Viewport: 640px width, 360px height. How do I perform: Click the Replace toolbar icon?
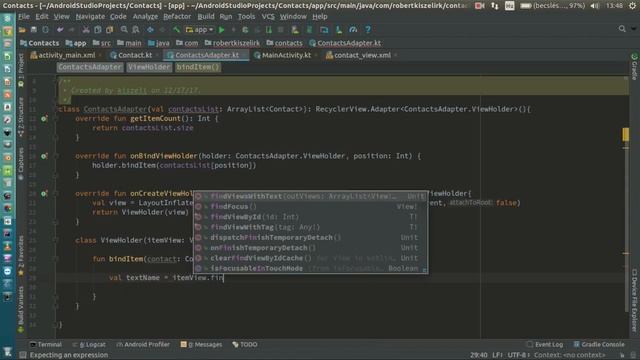coord(136,30)
